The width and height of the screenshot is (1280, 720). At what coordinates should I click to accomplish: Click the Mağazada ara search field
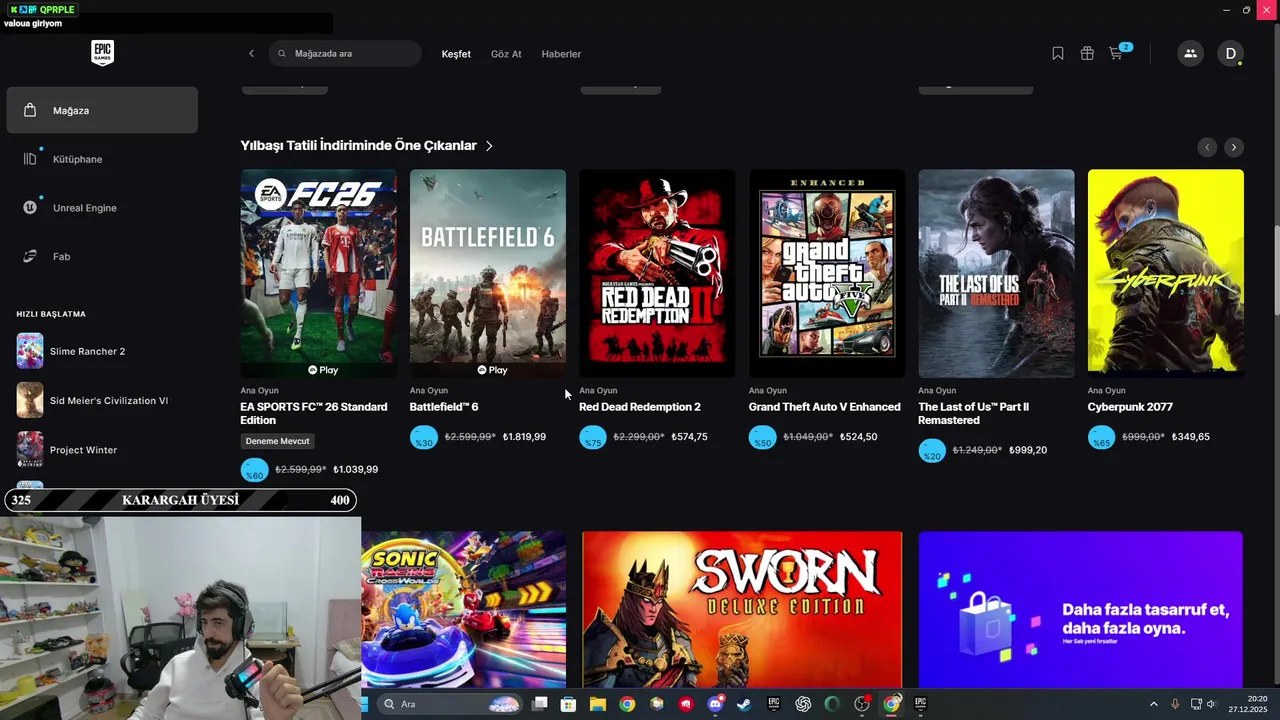pos(345,54)
